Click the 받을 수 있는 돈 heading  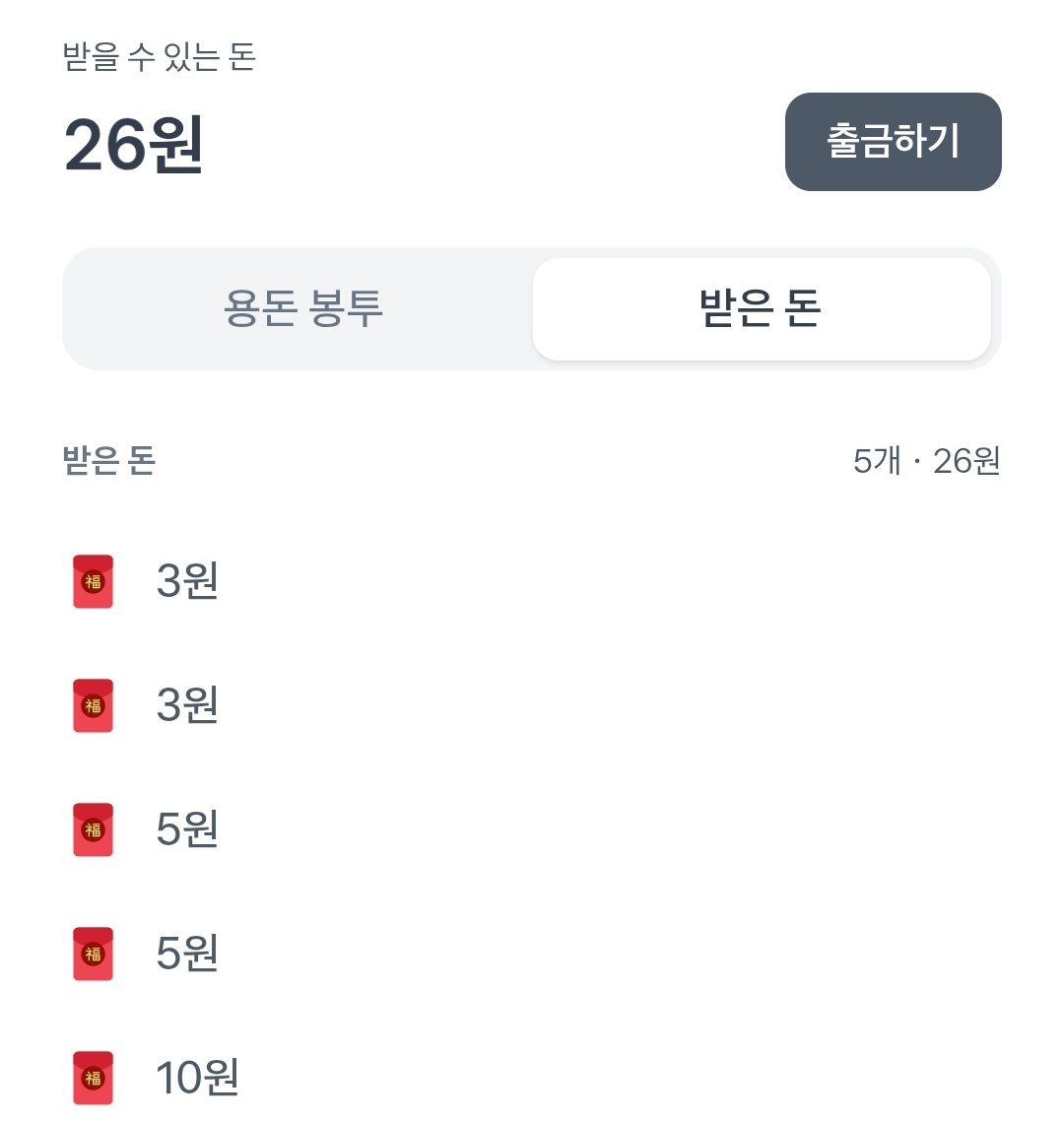click(160, 57)
